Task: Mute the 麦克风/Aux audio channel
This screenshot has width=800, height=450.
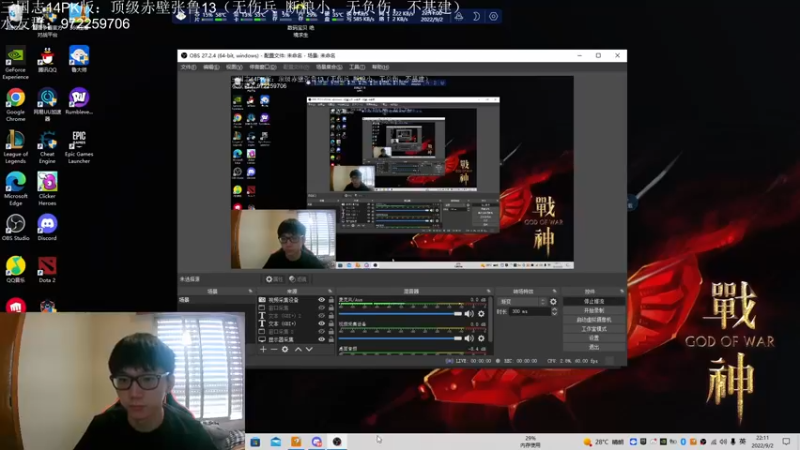Action: point(469,314)
